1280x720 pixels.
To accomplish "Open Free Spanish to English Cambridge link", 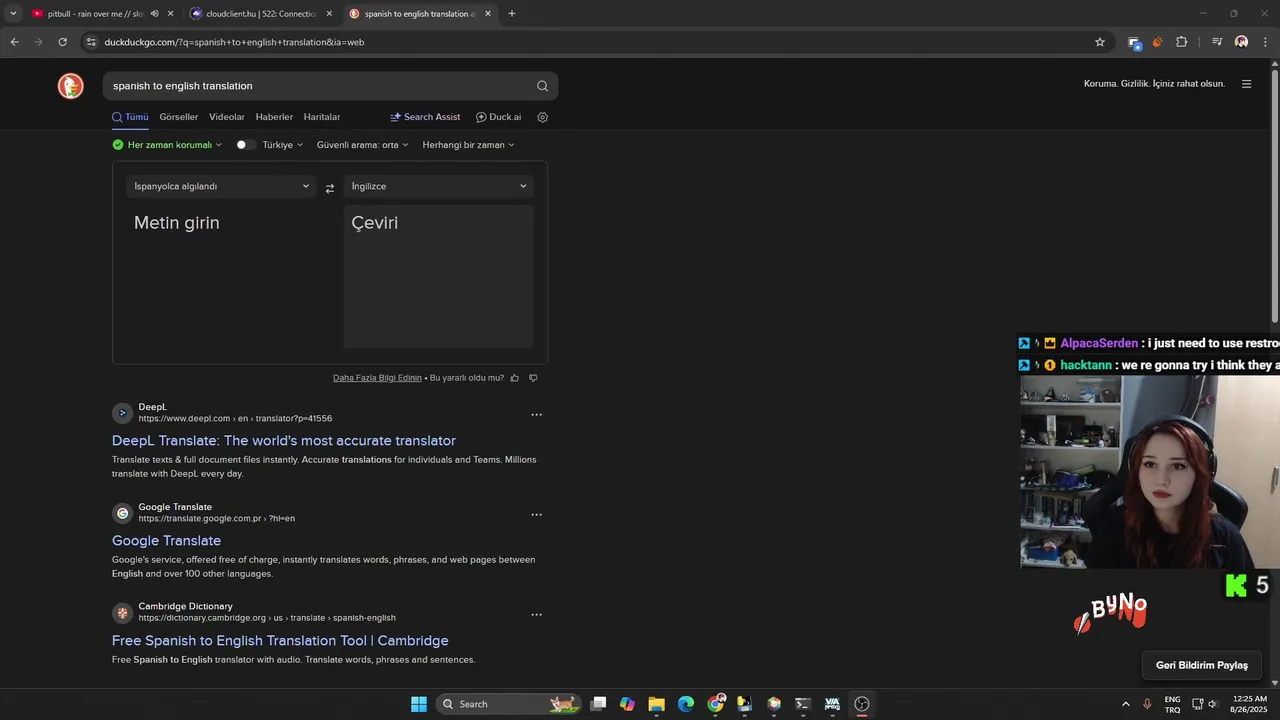I will [280, 641].
